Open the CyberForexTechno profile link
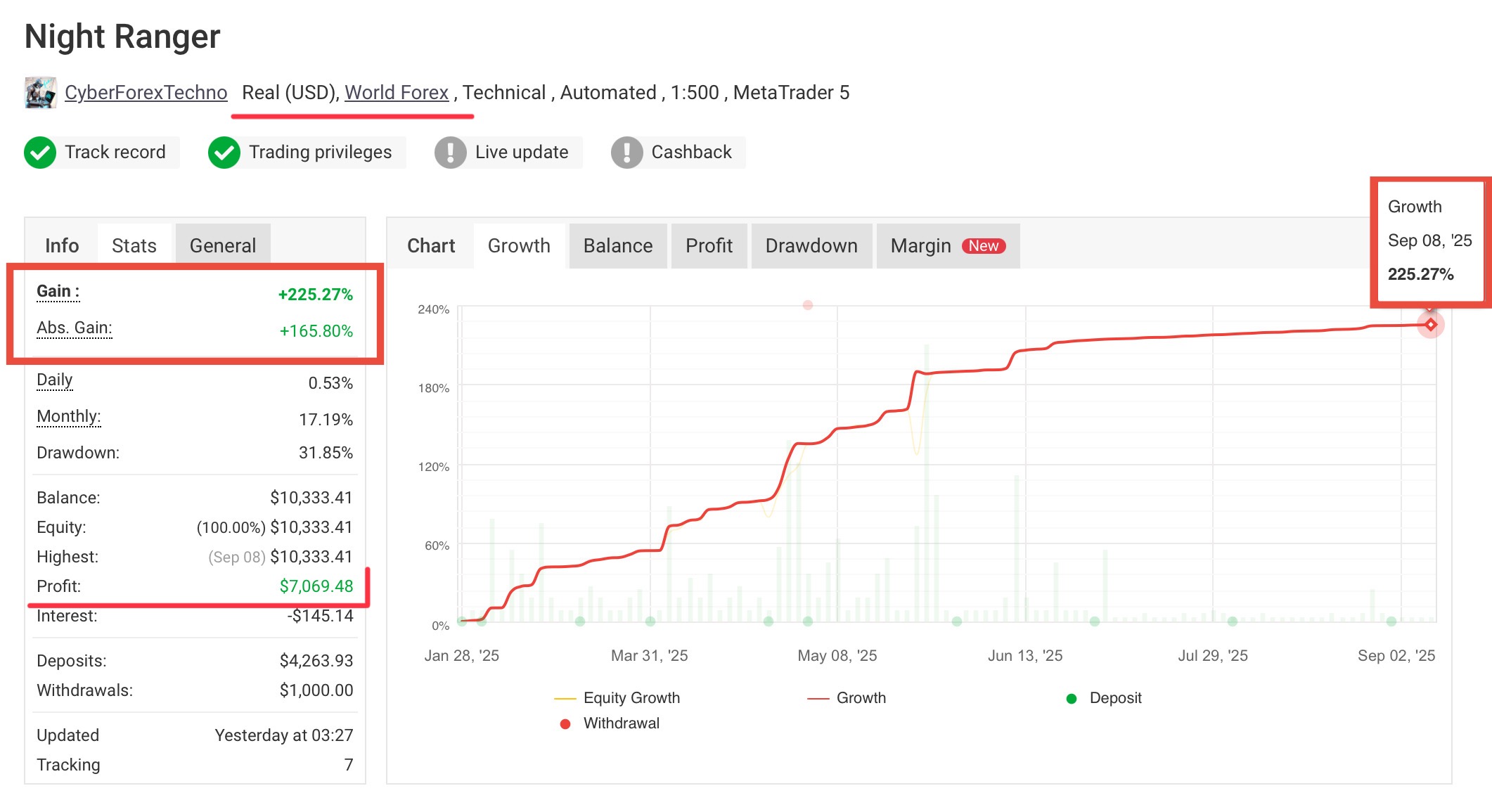 146,93
